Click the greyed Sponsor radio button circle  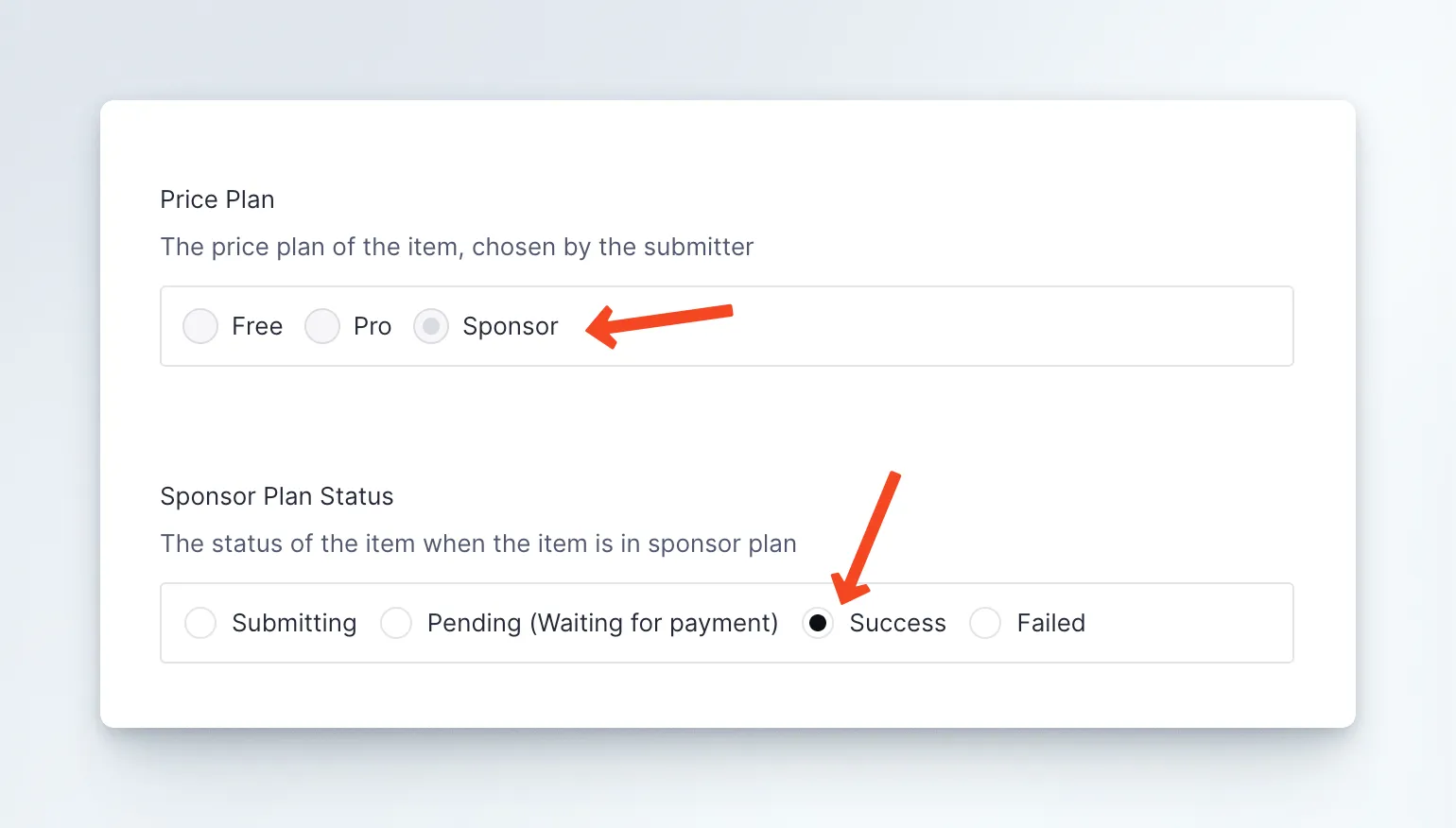coord(431,326)
